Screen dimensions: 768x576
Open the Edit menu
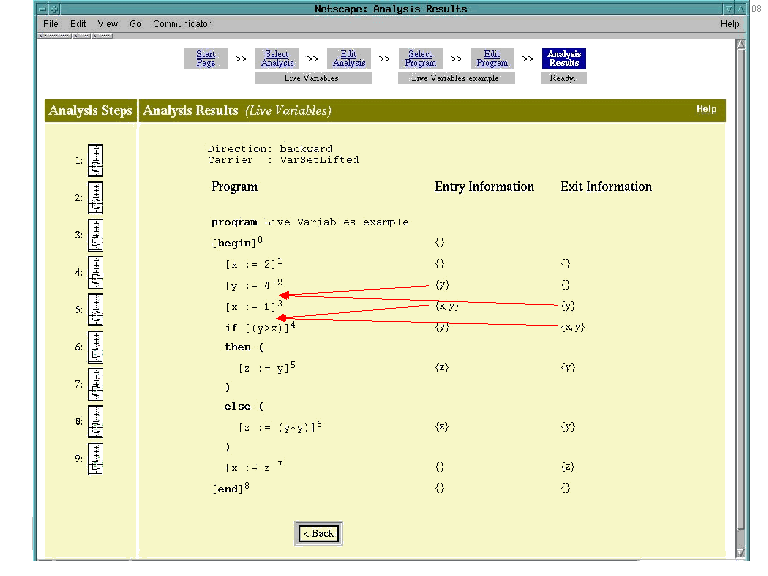[78, 23]
